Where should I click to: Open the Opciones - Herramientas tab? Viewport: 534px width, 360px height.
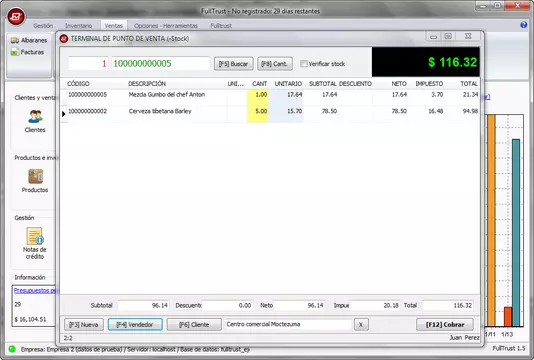click(x=166, y=26)
